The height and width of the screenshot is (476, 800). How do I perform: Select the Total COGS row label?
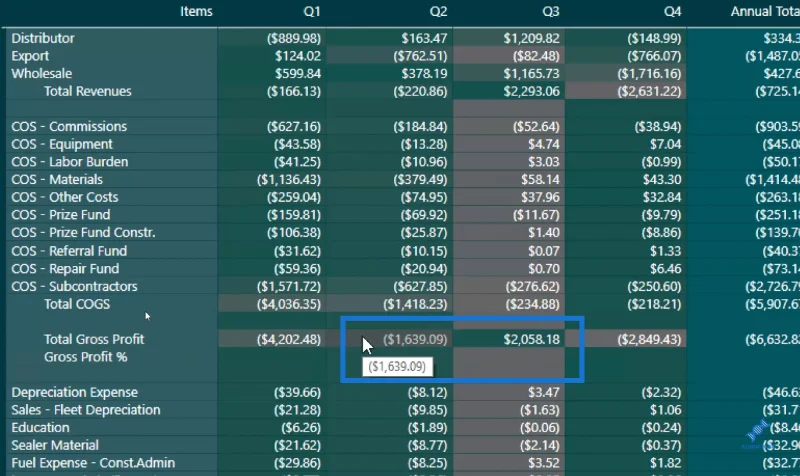coord(77,304)
